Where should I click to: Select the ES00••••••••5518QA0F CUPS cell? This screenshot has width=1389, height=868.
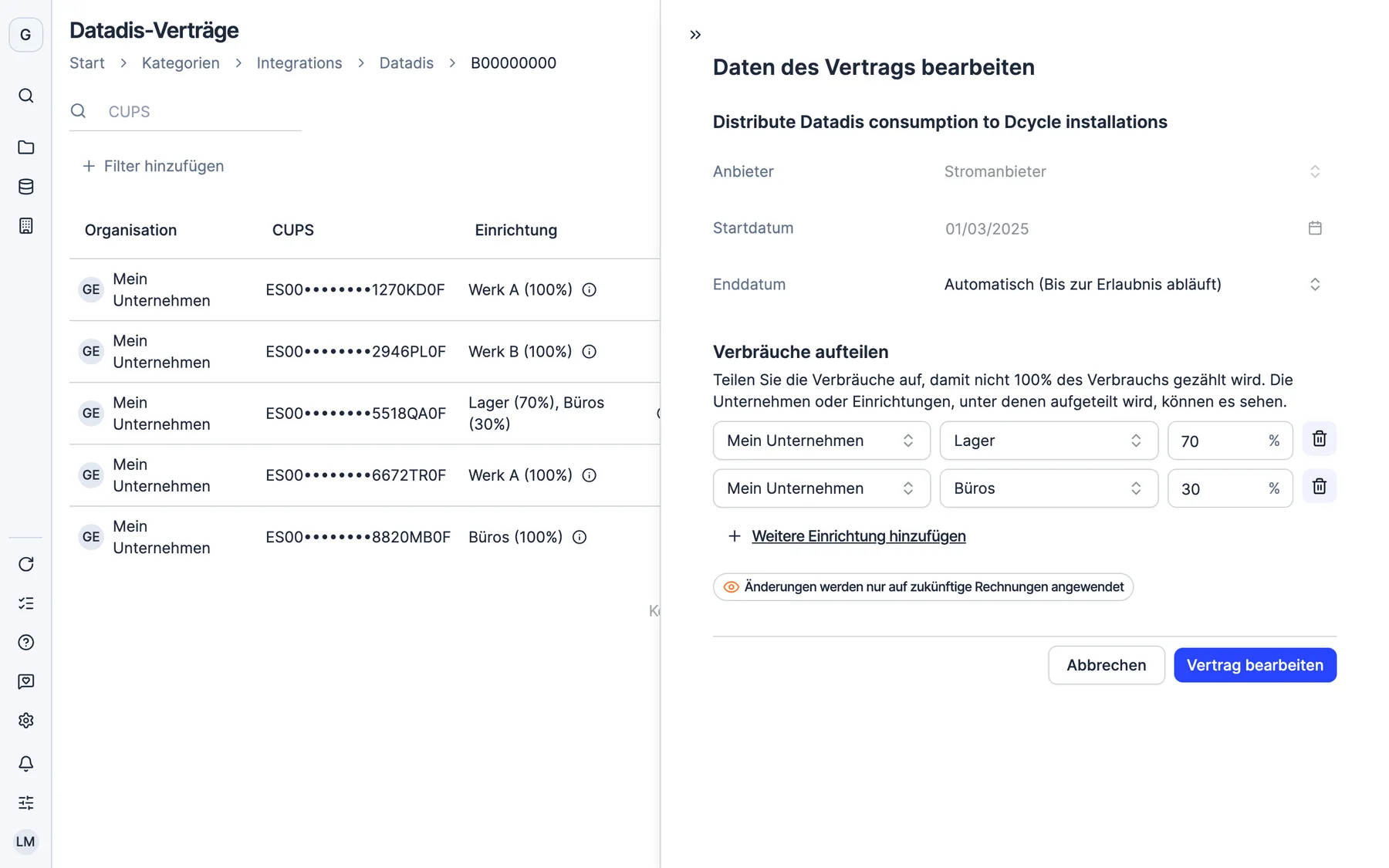356,414
